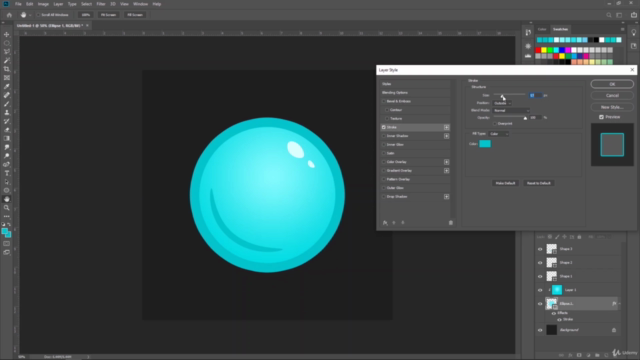Image resolution: width=640 pixels, height=360 pixels.
Task: Click the Home icon in options bar
Action: click(x=9, y=15)
